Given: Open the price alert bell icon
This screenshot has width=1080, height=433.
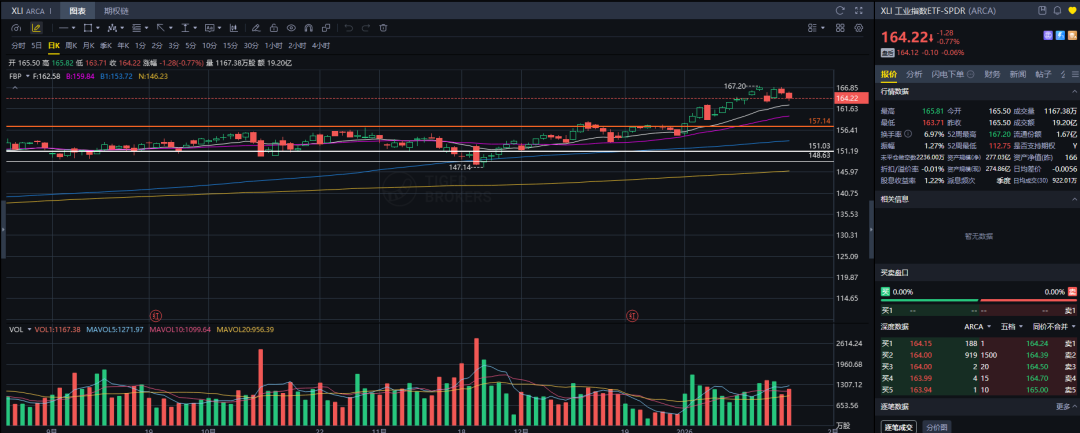Looking at the screenshot, I should (x=1057, y=10).
